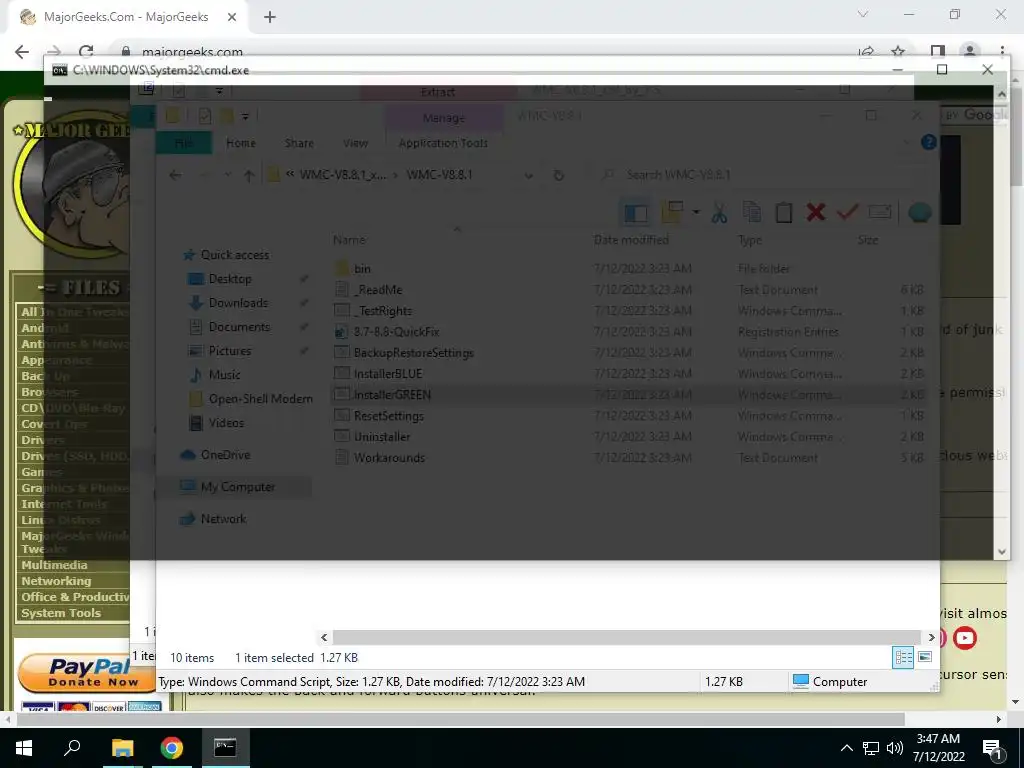The height and width of the screenshot is (768, 1024).
Task: Click the Email envelope icon in Explorer toolbar
Action: (x=880, y=212)
